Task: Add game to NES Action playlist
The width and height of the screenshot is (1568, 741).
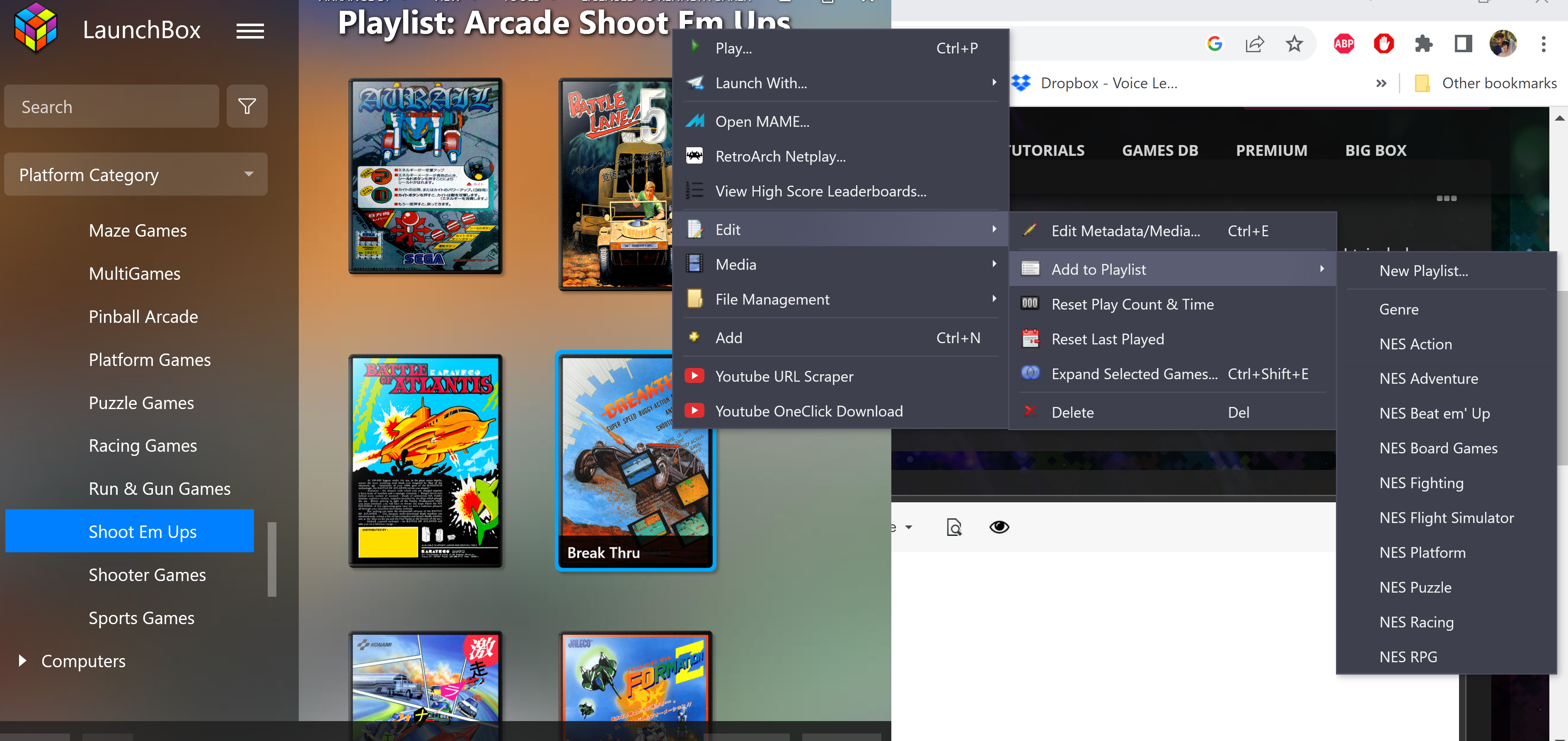Action: pos(1446,344)
